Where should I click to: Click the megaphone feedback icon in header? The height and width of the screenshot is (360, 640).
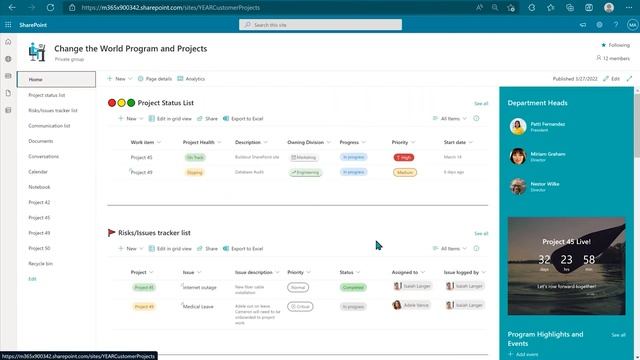pos(583,25)
